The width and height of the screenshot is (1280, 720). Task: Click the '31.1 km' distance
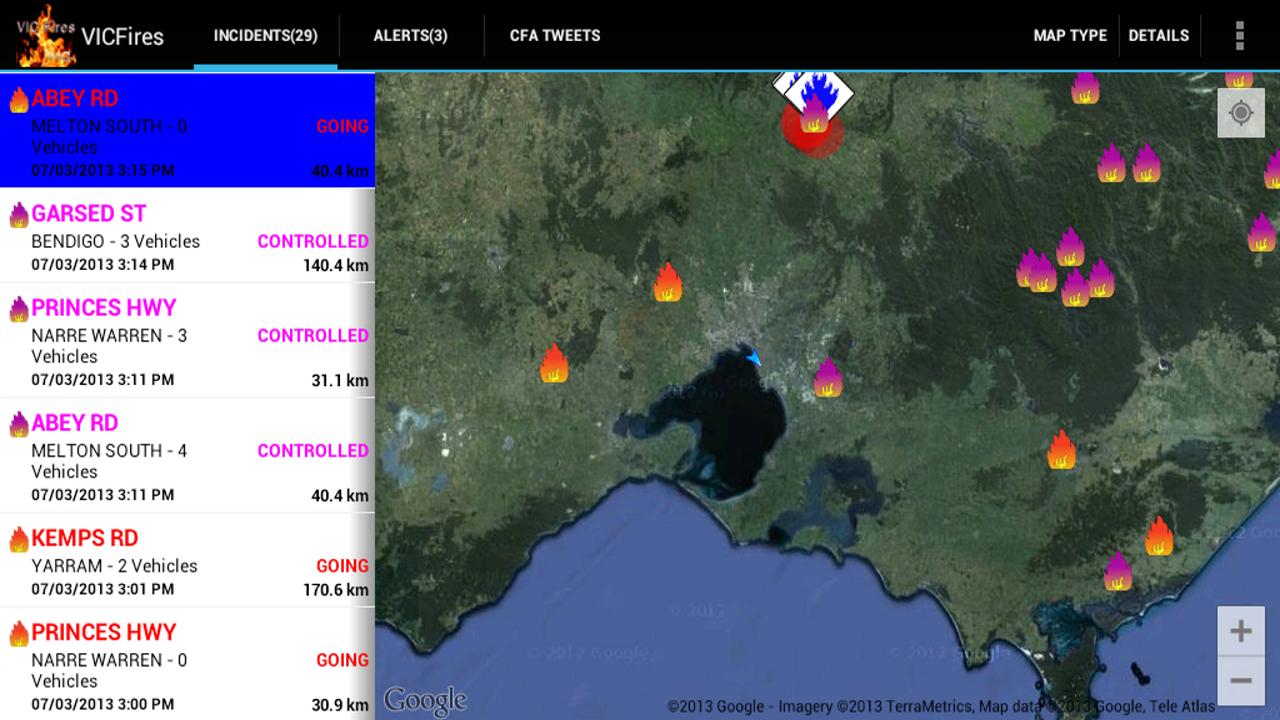coord(340,380)
